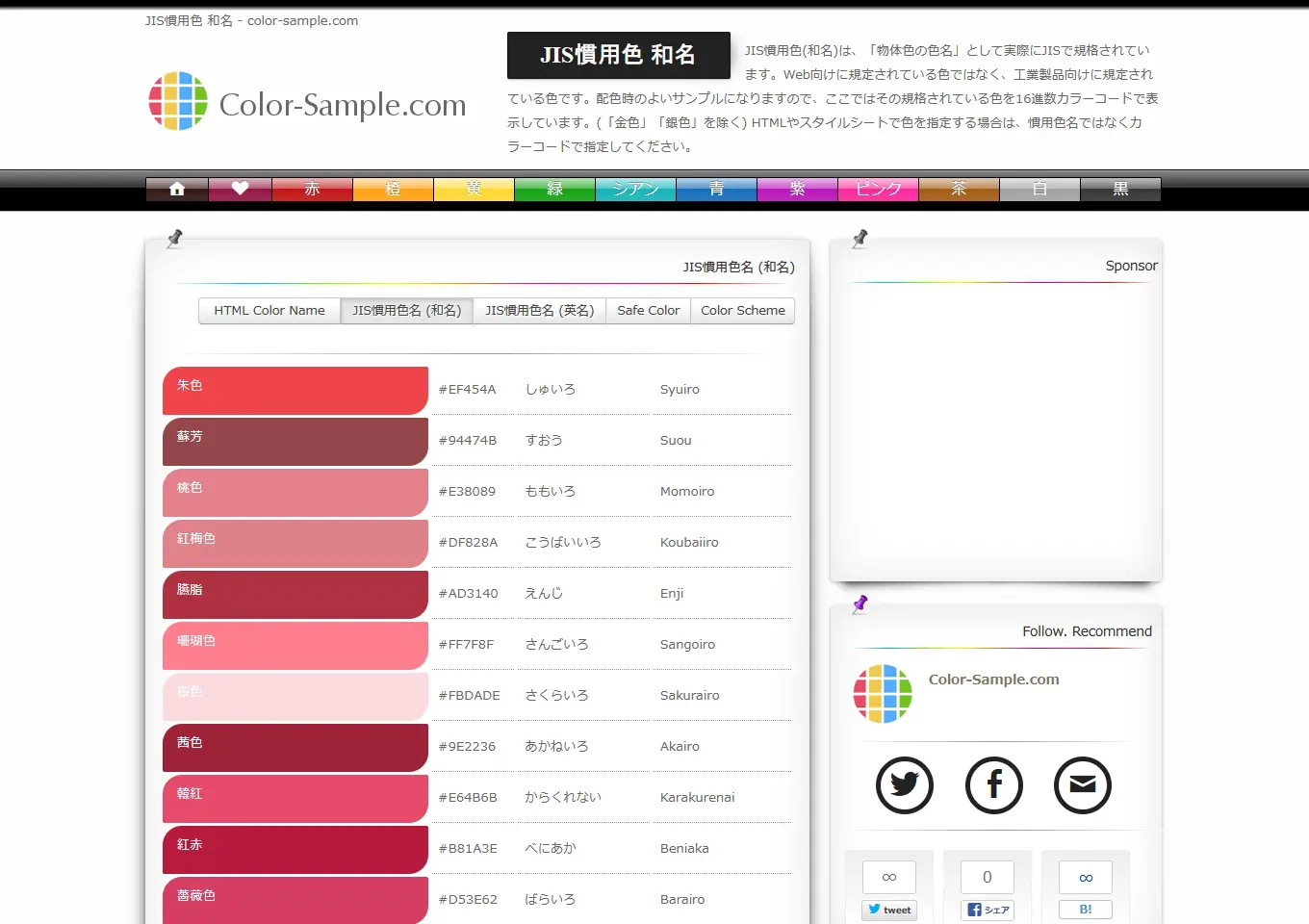Share via the Twitter circle icon
The height and width of the screenshot is (924, 1309).
pyautogui.click(x=905, y=785)
